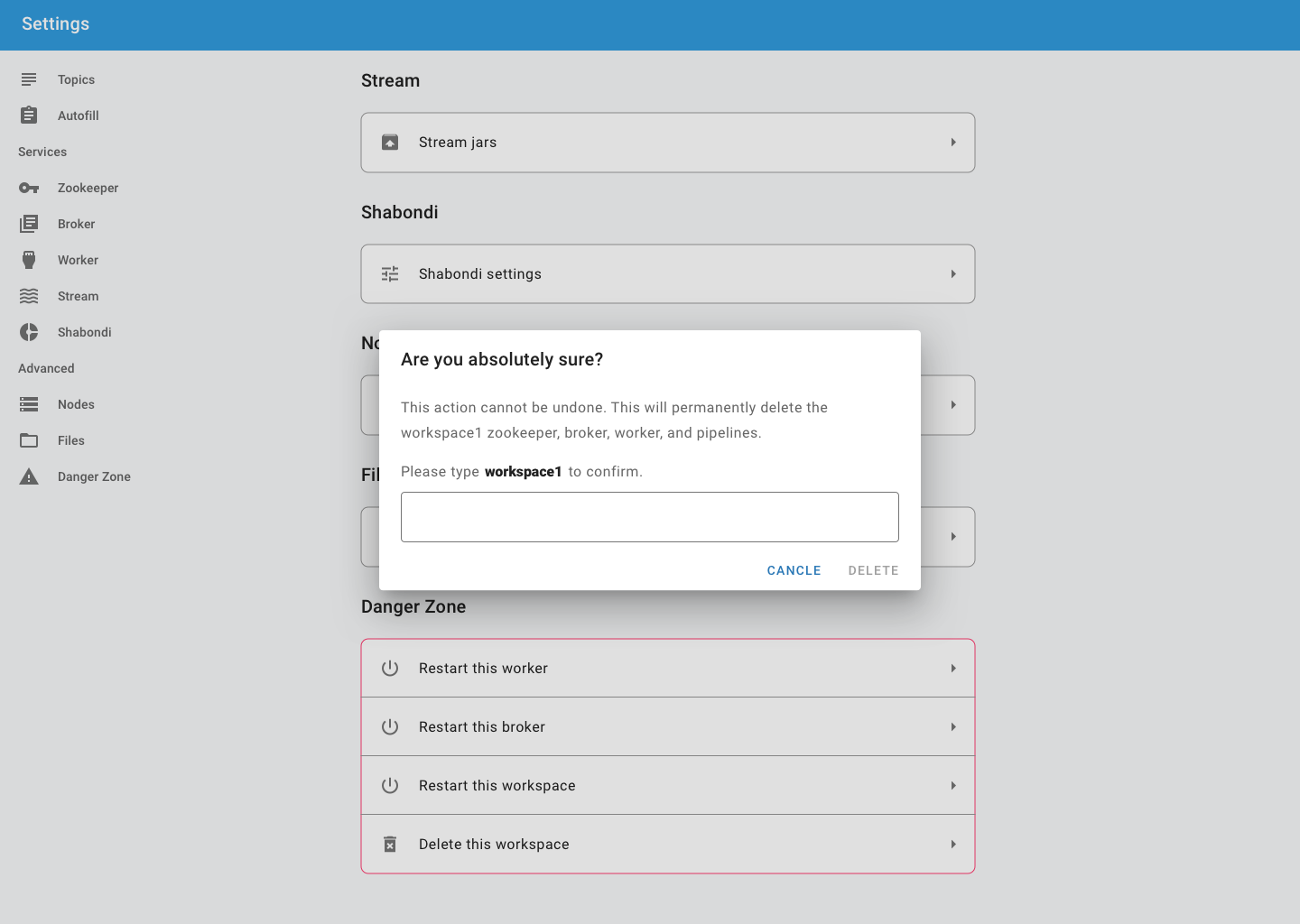Go to Shabondi sidebar item
This screenshot has width=1300, height=924.
coord(85,332)
